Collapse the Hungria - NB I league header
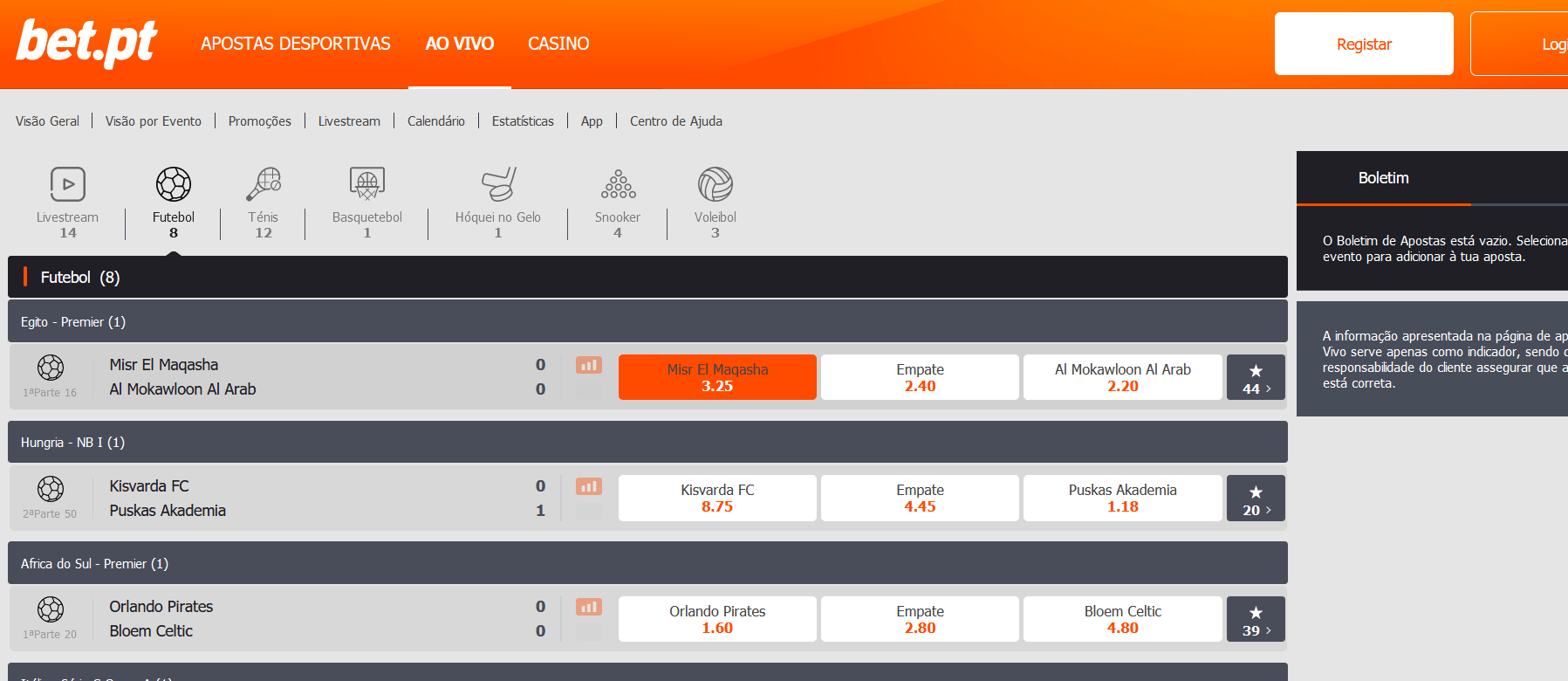 point(647,442)
